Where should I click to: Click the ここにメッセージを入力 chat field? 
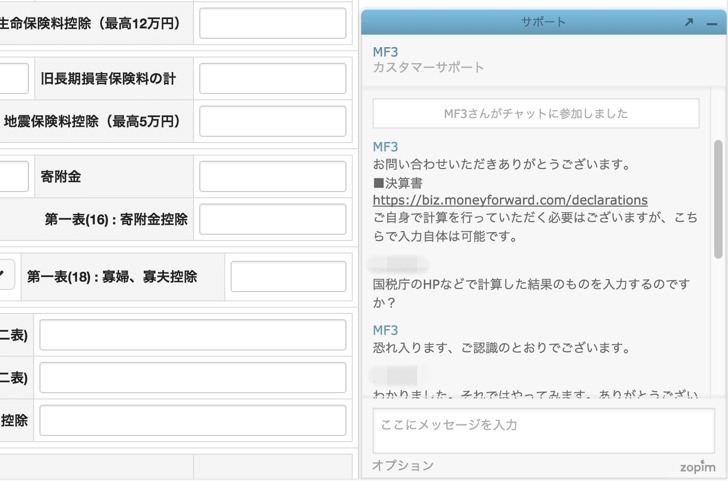543,430
